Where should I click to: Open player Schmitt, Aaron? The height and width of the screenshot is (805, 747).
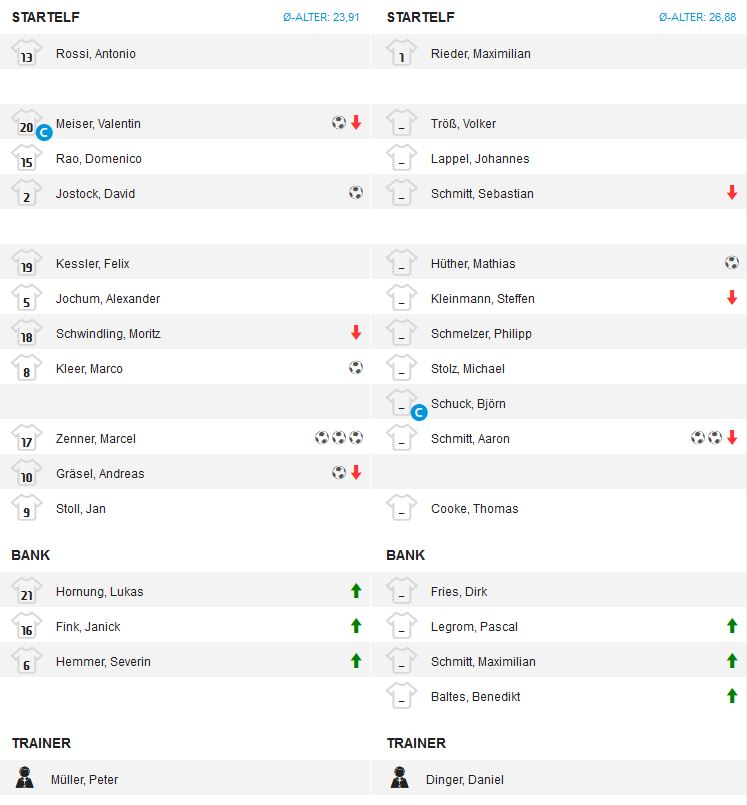click(x=470, y=439)
